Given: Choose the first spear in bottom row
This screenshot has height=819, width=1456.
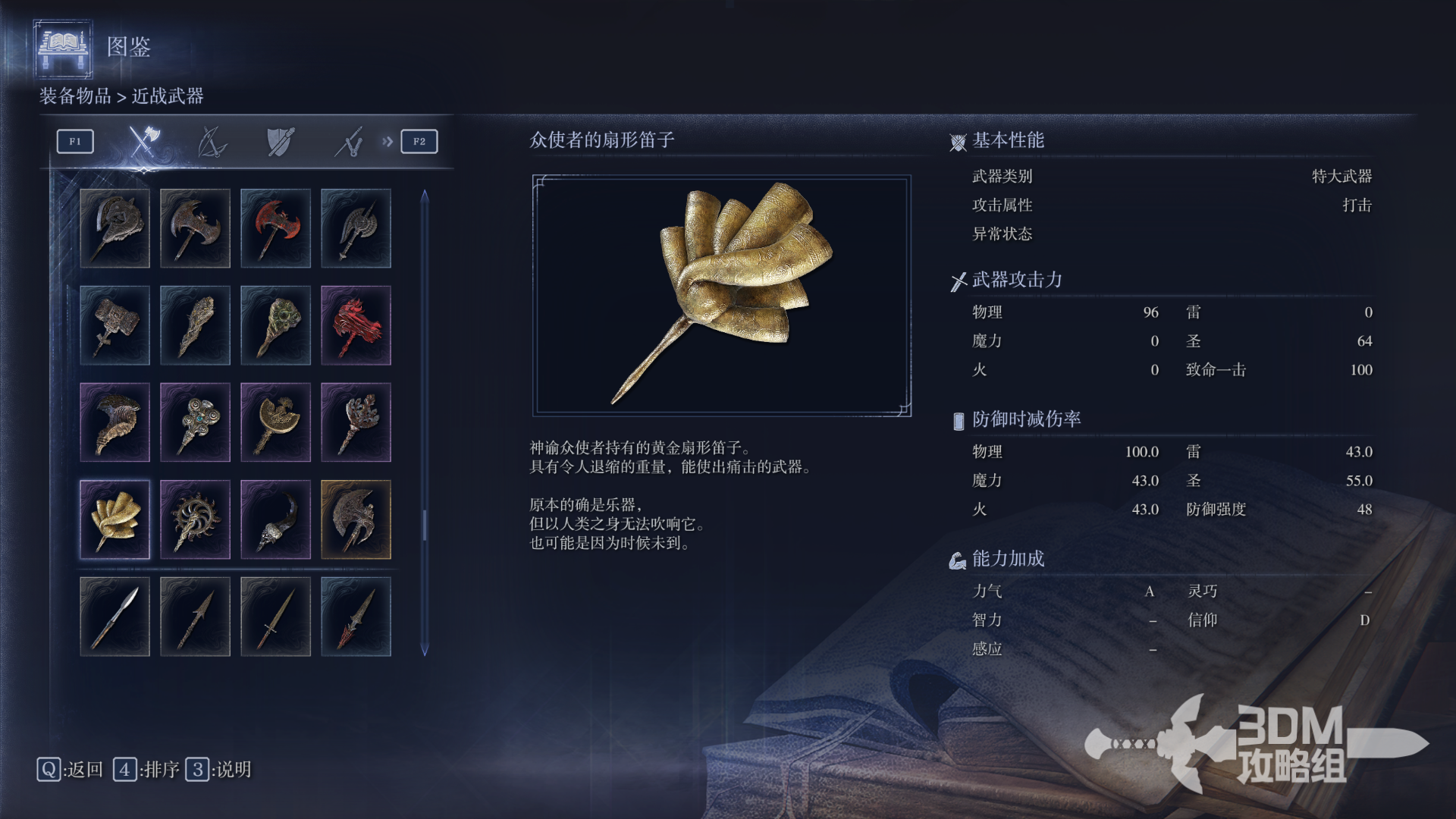Looking at the screenshot, I should point(115,617).
